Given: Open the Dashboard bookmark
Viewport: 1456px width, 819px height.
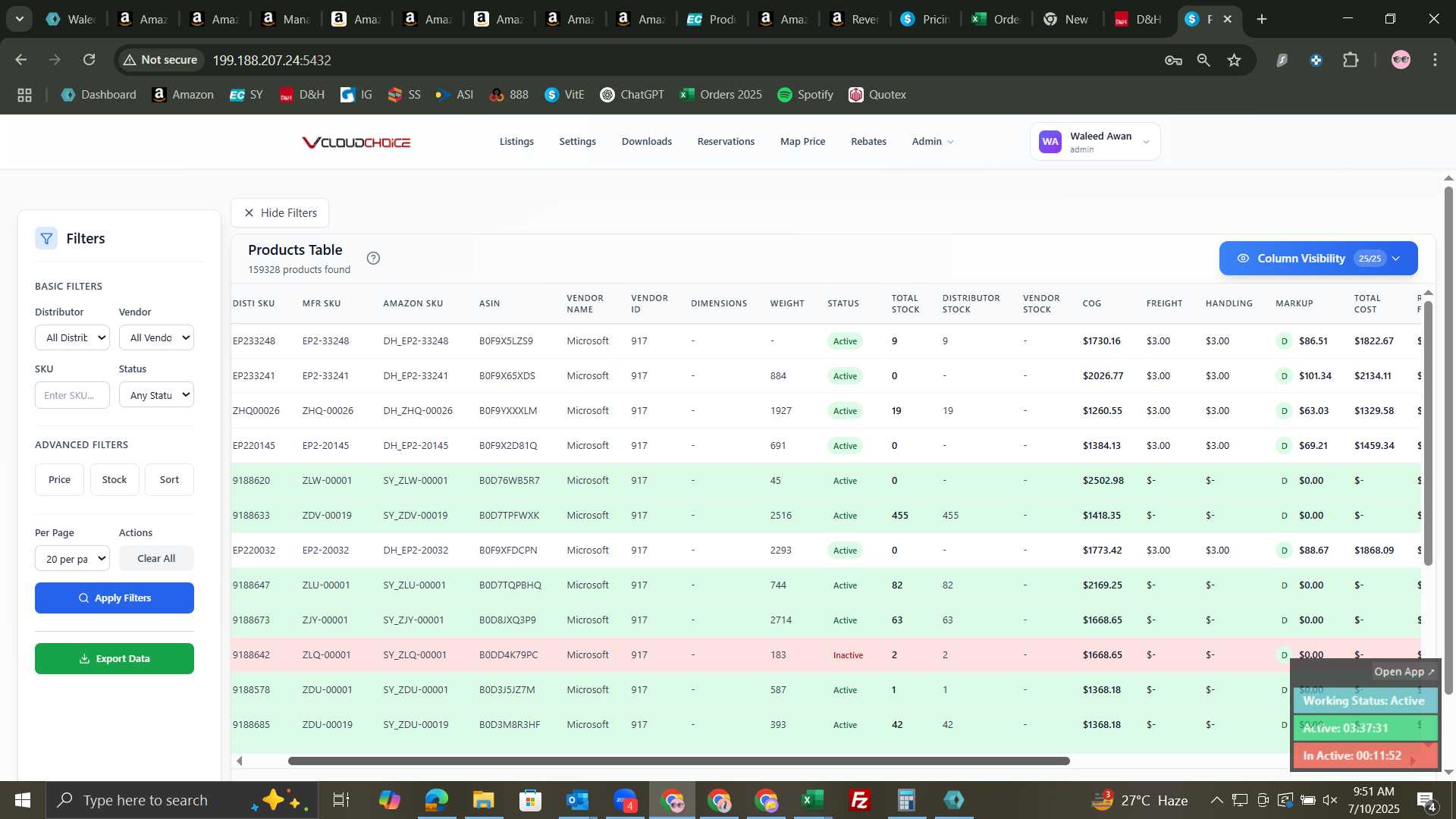Looking at the screenshot, I should [99, 95].
